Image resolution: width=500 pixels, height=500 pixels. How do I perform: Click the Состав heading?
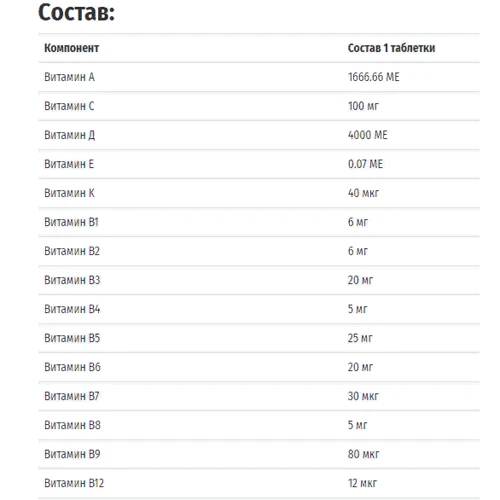(76, 12)
